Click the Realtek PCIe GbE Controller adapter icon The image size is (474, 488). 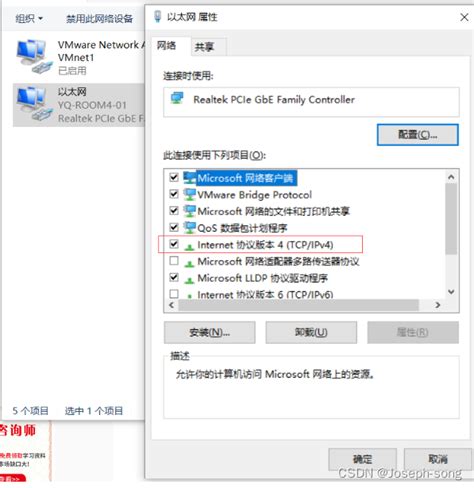point(177,99)
